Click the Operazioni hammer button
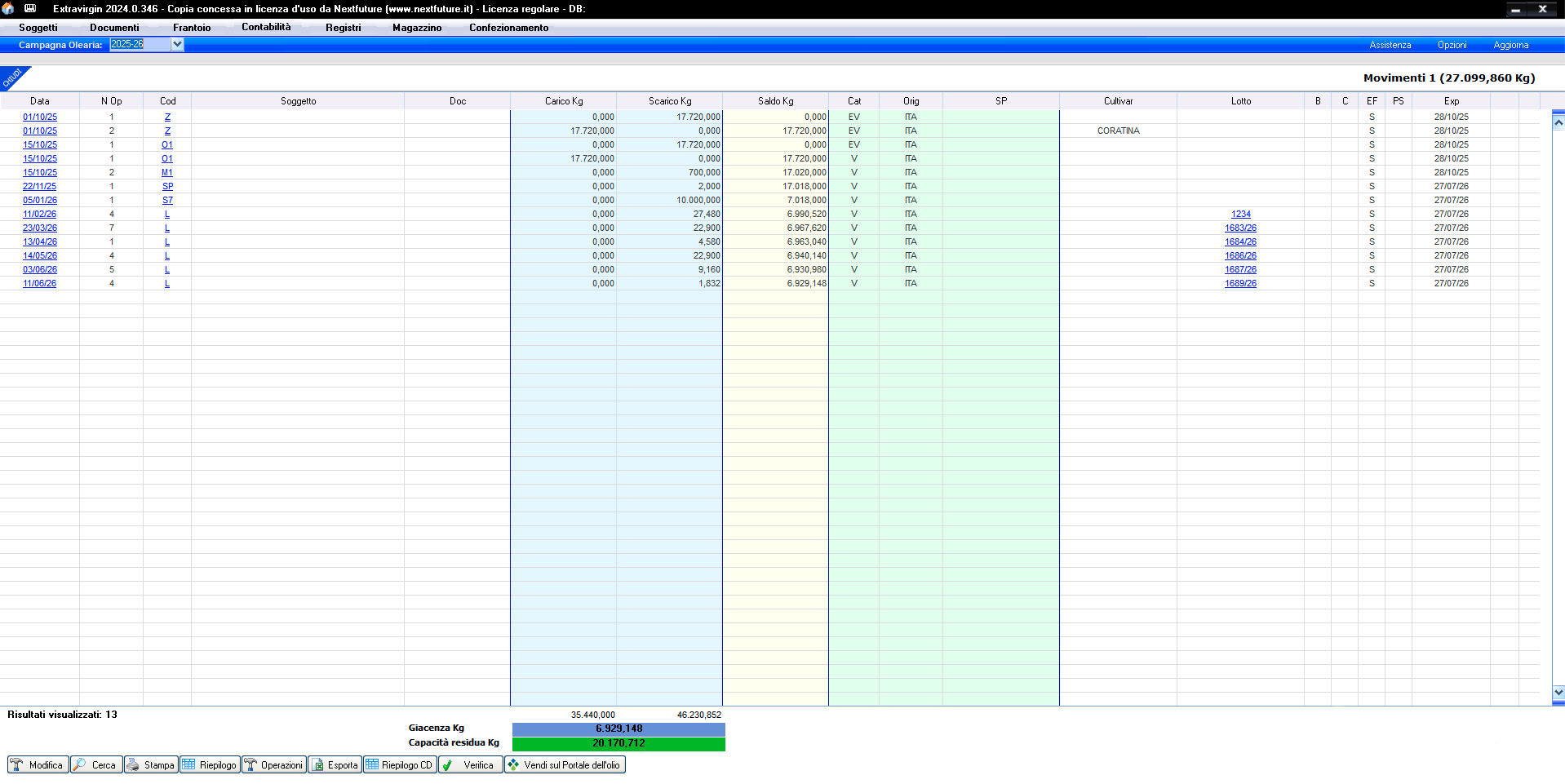This screenshot has width=1565, height=784. (273, 764)
